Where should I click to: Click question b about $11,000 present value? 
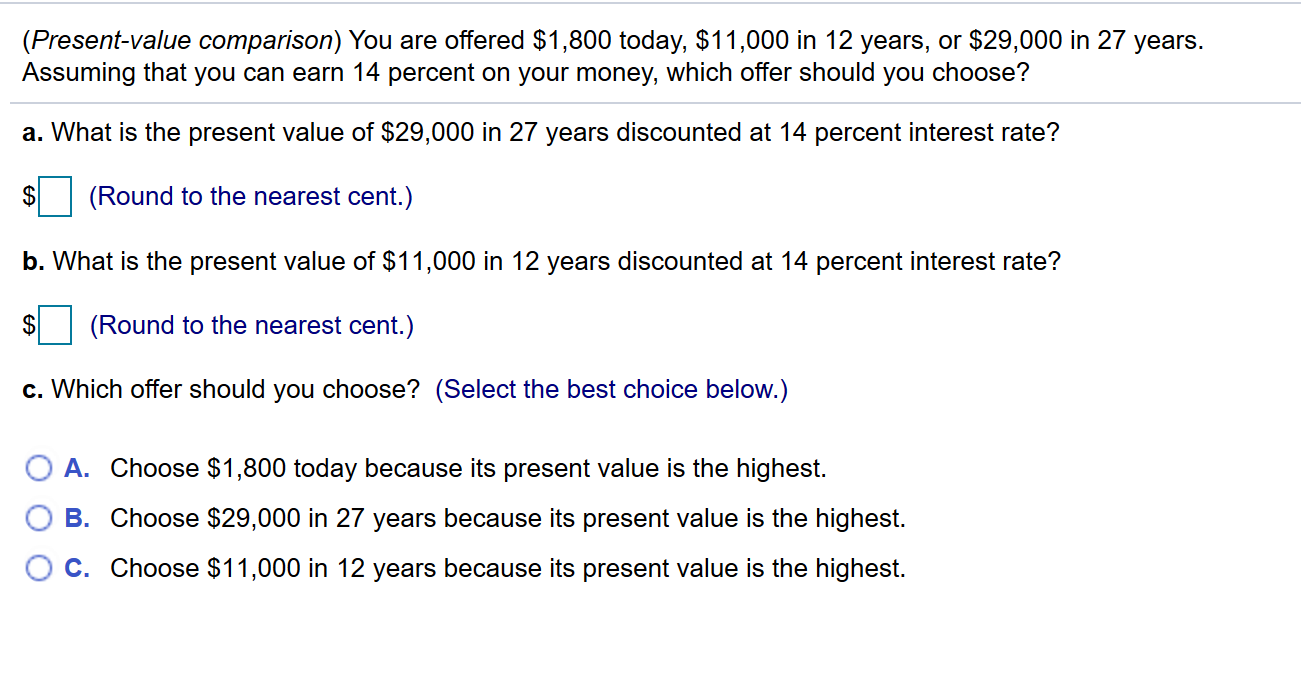[x=541, y=261]
